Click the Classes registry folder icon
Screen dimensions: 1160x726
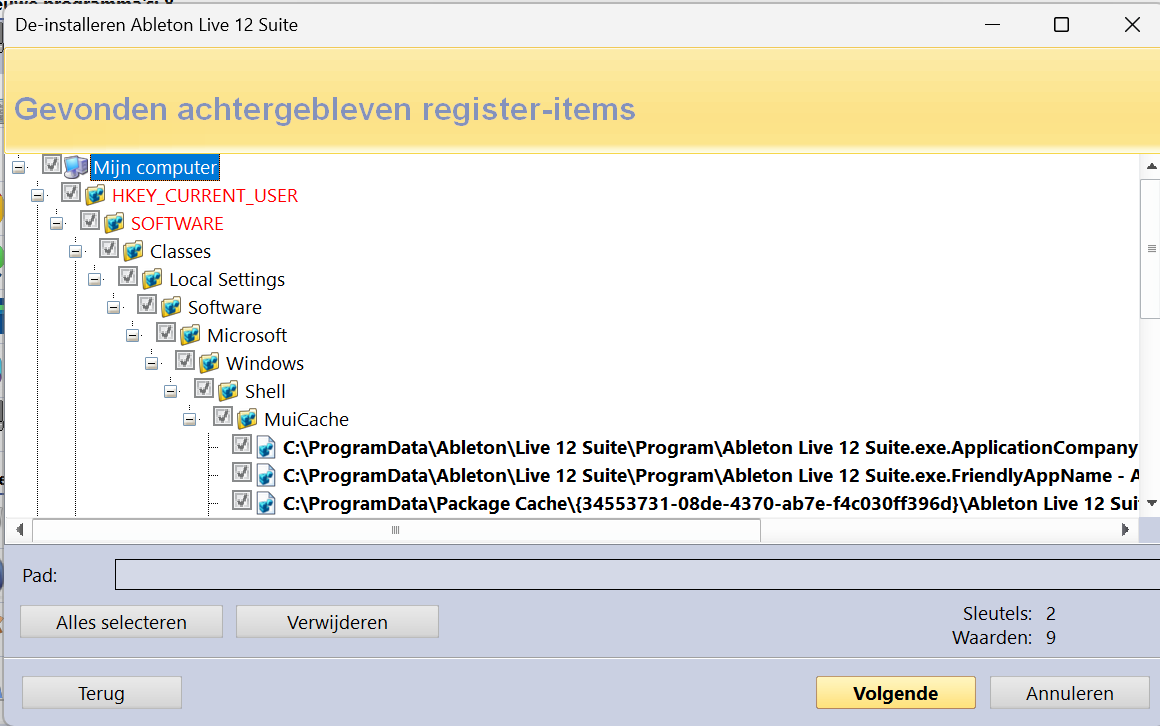pos(133,251)
